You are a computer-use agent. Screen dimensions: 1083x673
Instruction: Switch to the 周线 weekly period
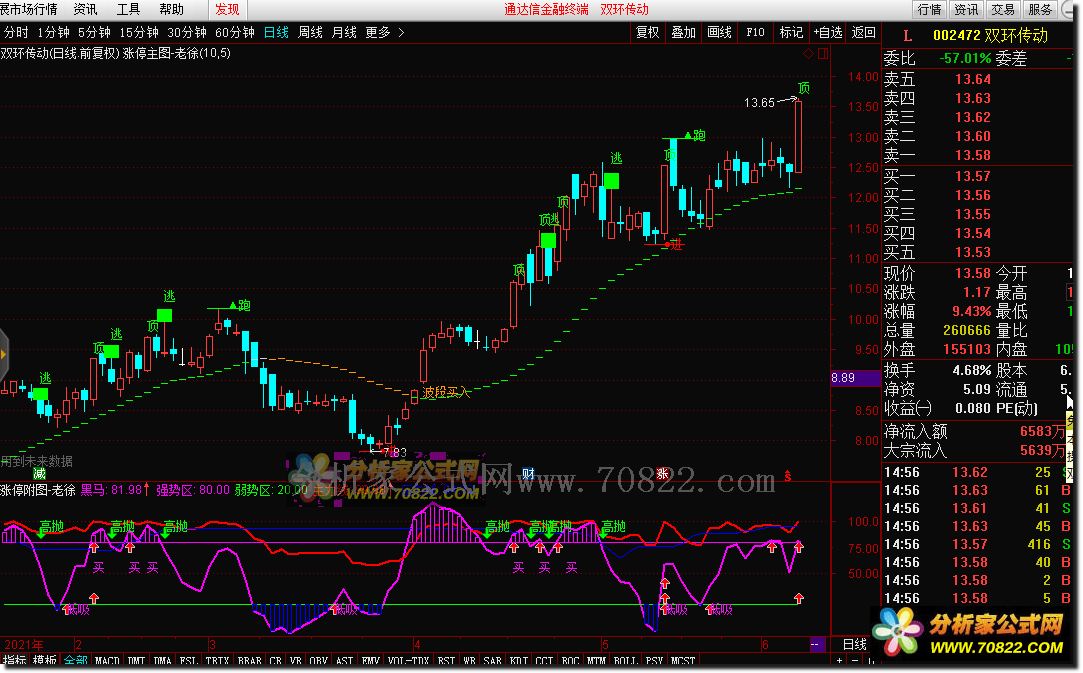310,32
